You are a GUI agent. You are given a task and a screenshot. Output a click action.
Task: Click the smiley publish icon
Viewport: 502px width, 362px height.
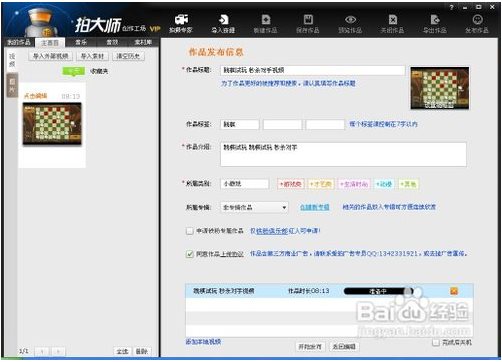(x=478, y=20)
